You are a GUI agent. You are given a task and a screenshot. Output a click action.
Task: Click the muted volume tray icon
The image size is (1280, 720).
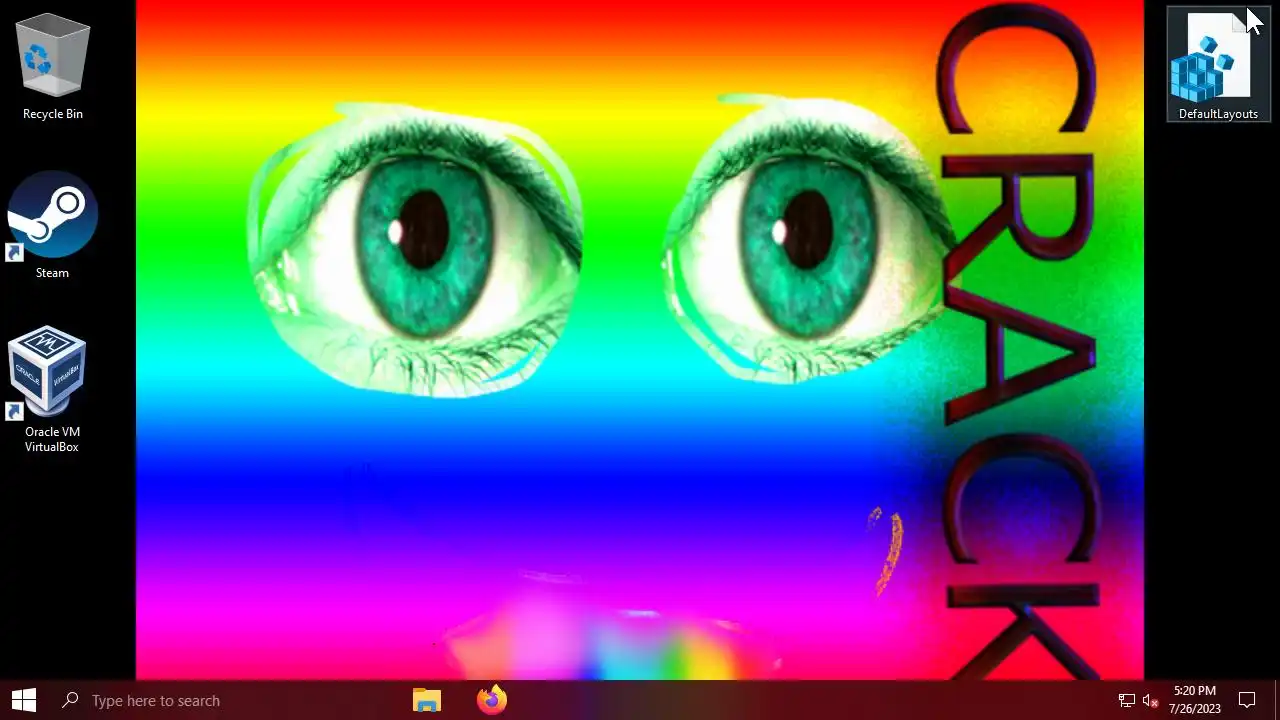point(1150,700)
